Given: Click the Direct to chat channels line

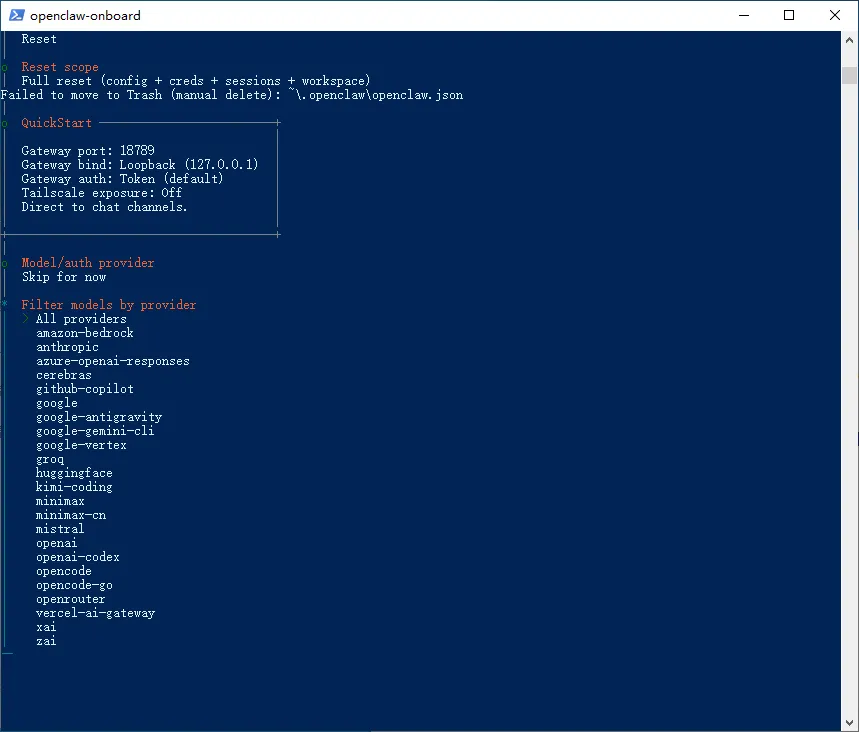Looking at the screenshot, I should (104, 207).
